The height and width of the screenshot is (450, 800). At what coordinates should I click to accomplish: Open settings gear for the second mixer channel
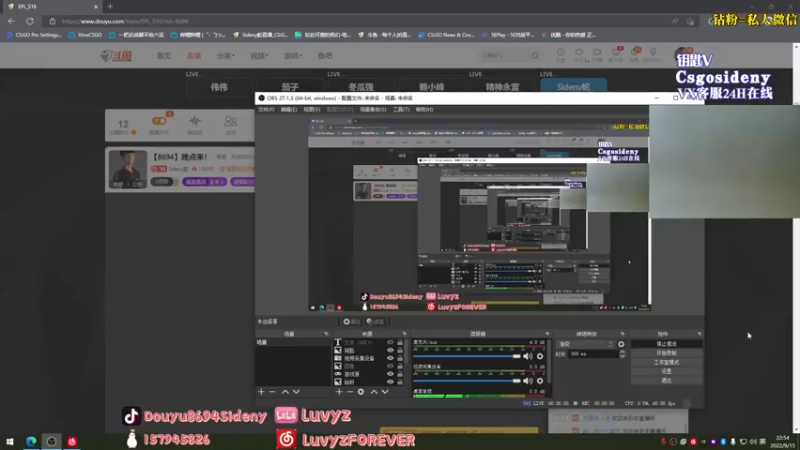coord(540,381)
